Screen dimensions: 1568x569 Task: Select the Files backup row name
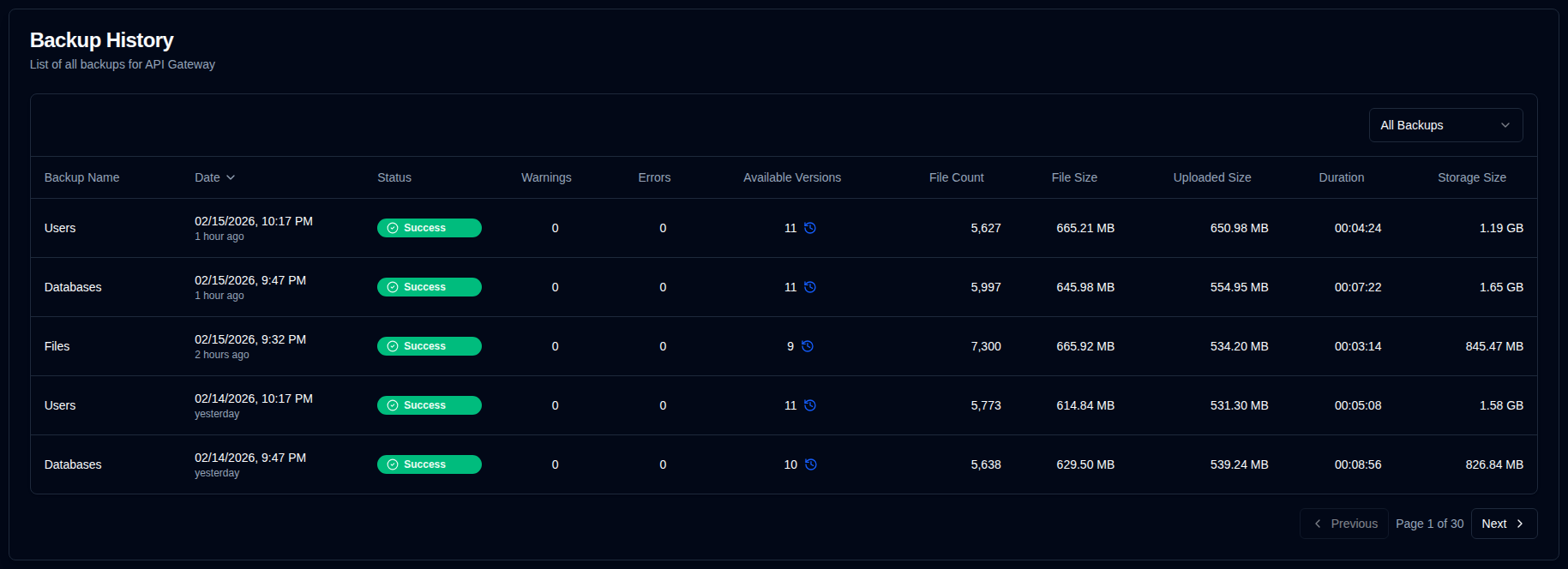[57, 346]
